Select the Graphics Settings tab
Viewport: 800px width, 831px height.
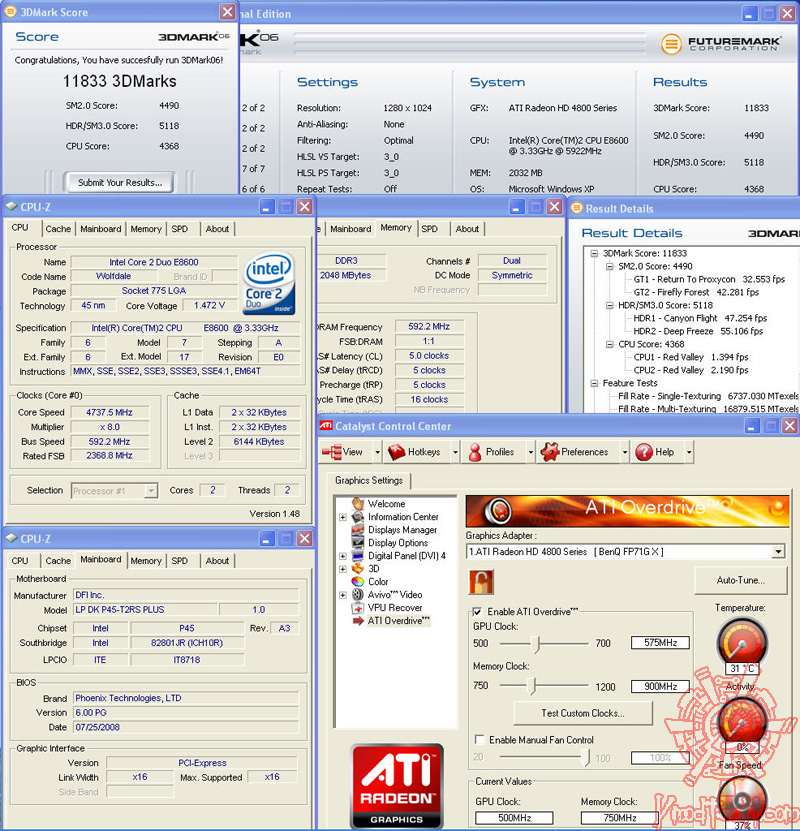(369, 480)
